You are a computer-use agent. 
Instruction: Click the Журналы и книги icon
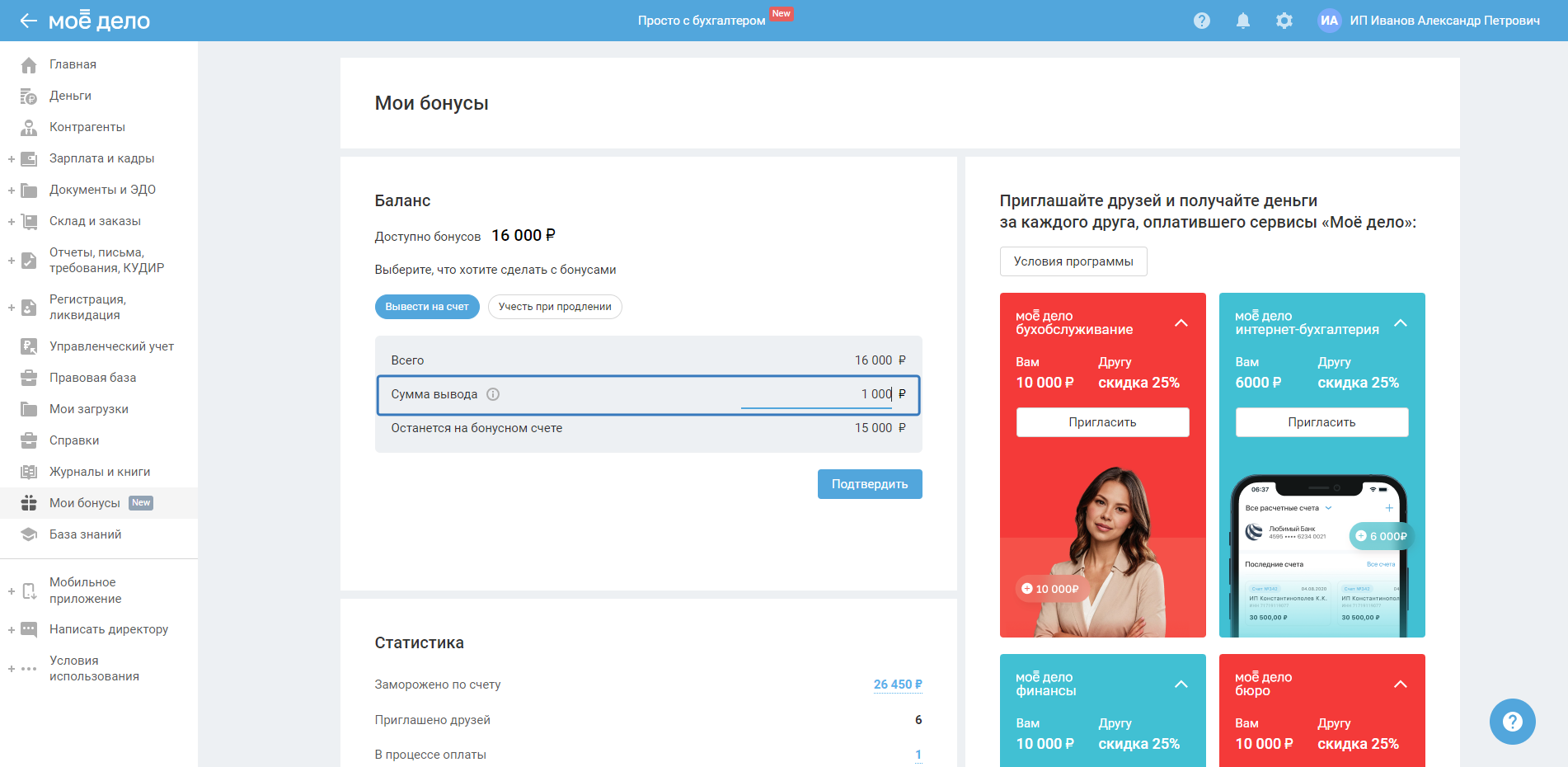(x=29, y=472)
